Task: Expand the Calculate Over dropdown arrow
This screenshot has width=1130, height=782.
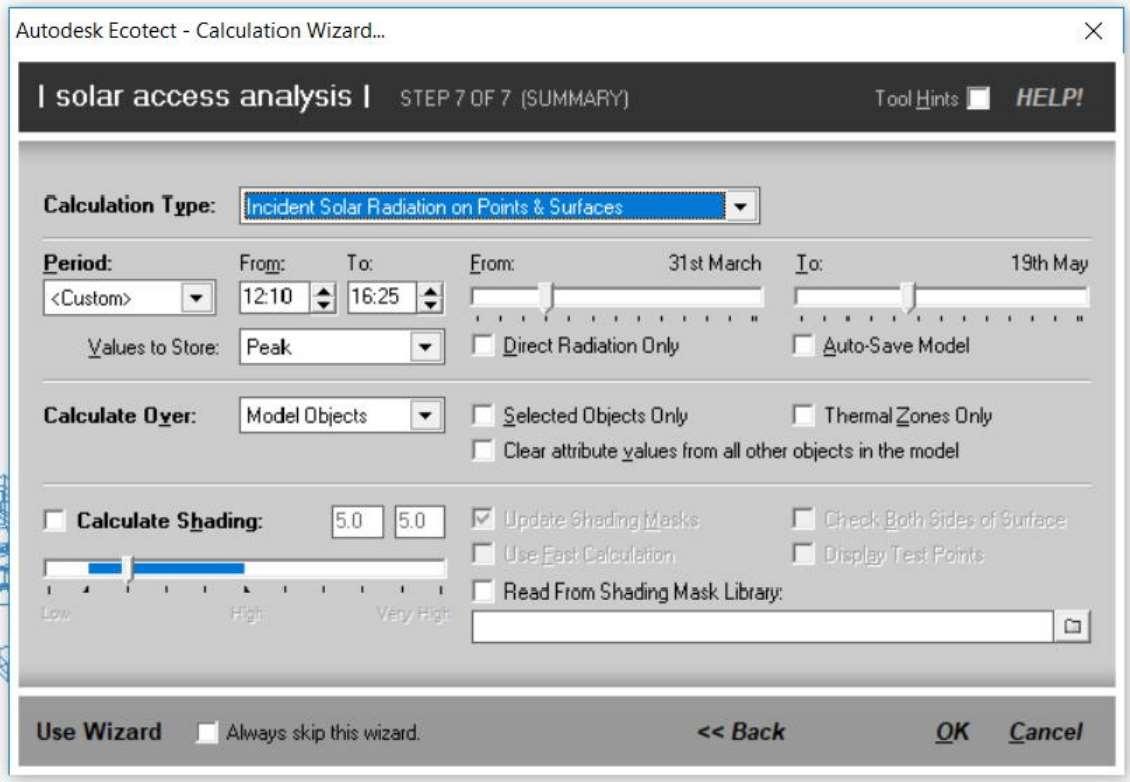Action: click(425, 415)
